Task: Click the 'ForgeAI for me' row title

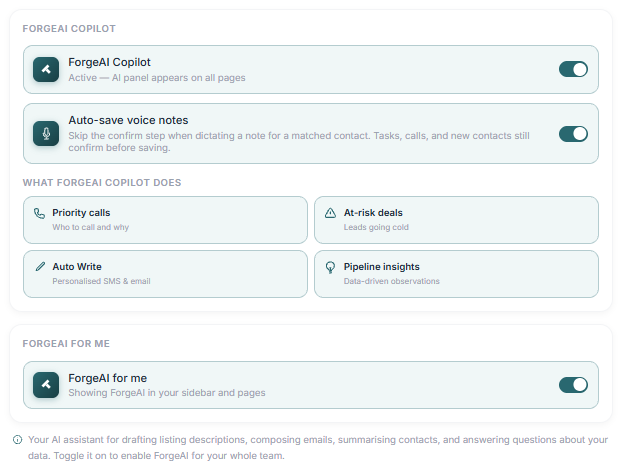Action: (x=108, y=378)
